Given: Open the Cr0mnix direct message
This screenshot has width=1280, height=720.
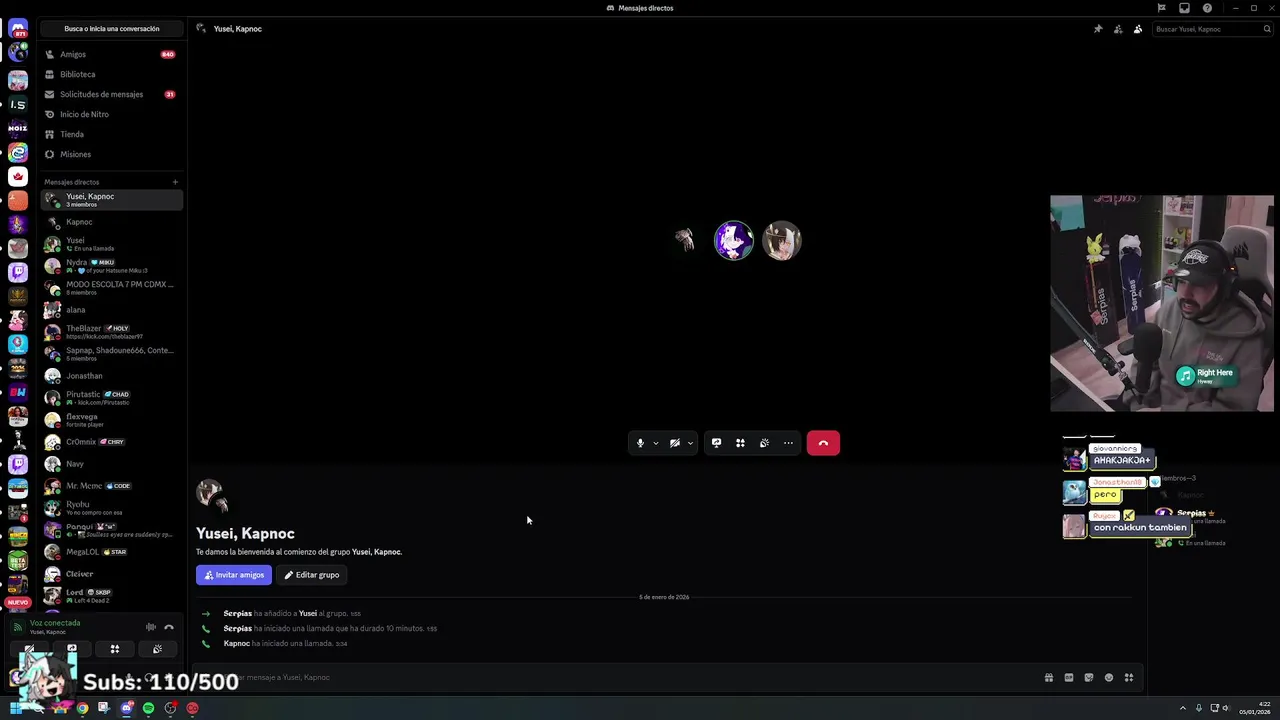Looking at the screenshot, I should click(x=111, y=442).
